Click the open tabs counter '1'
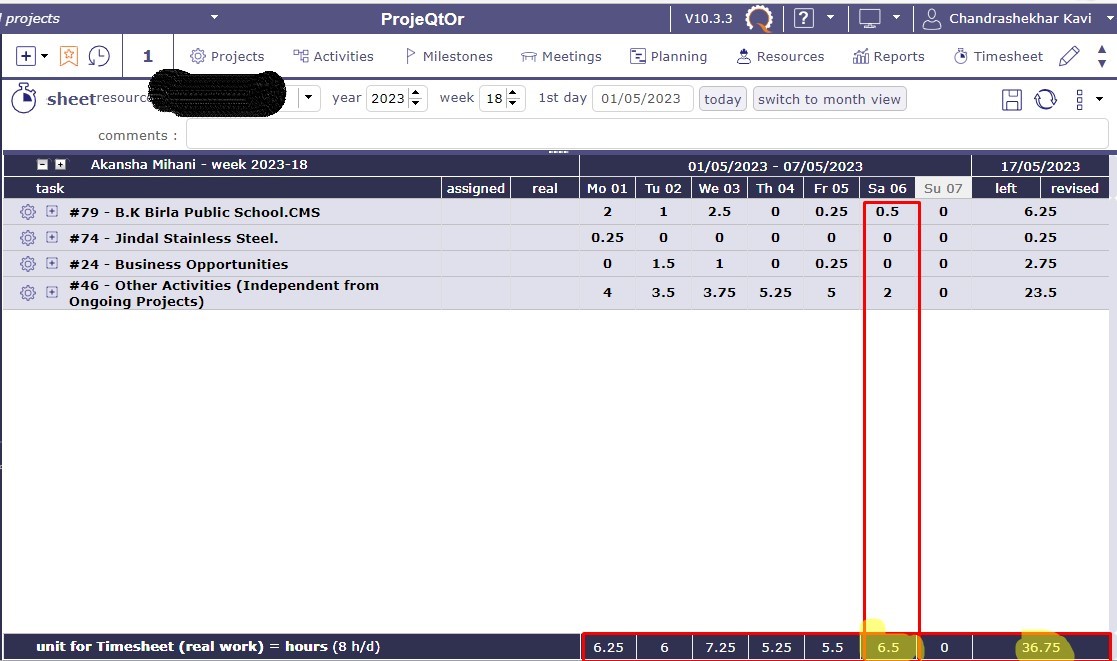The image size is (1117, 661). point(147,56)
